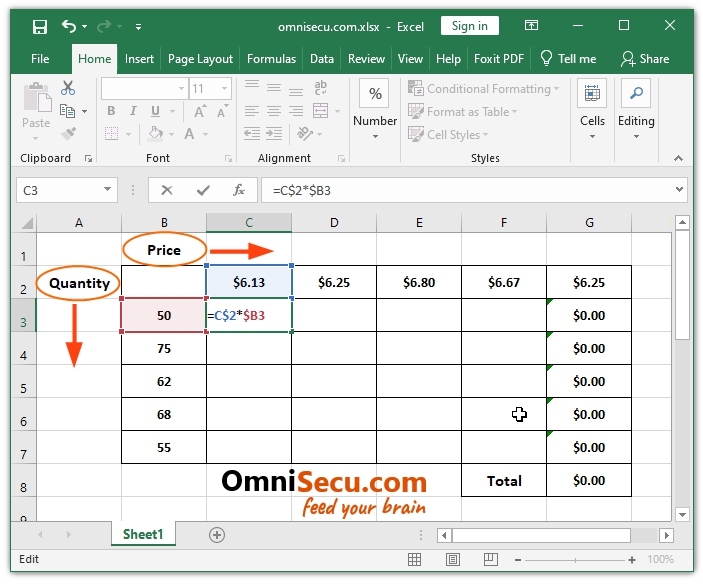
Task: Click the Tell me search box
Action: 568,59
